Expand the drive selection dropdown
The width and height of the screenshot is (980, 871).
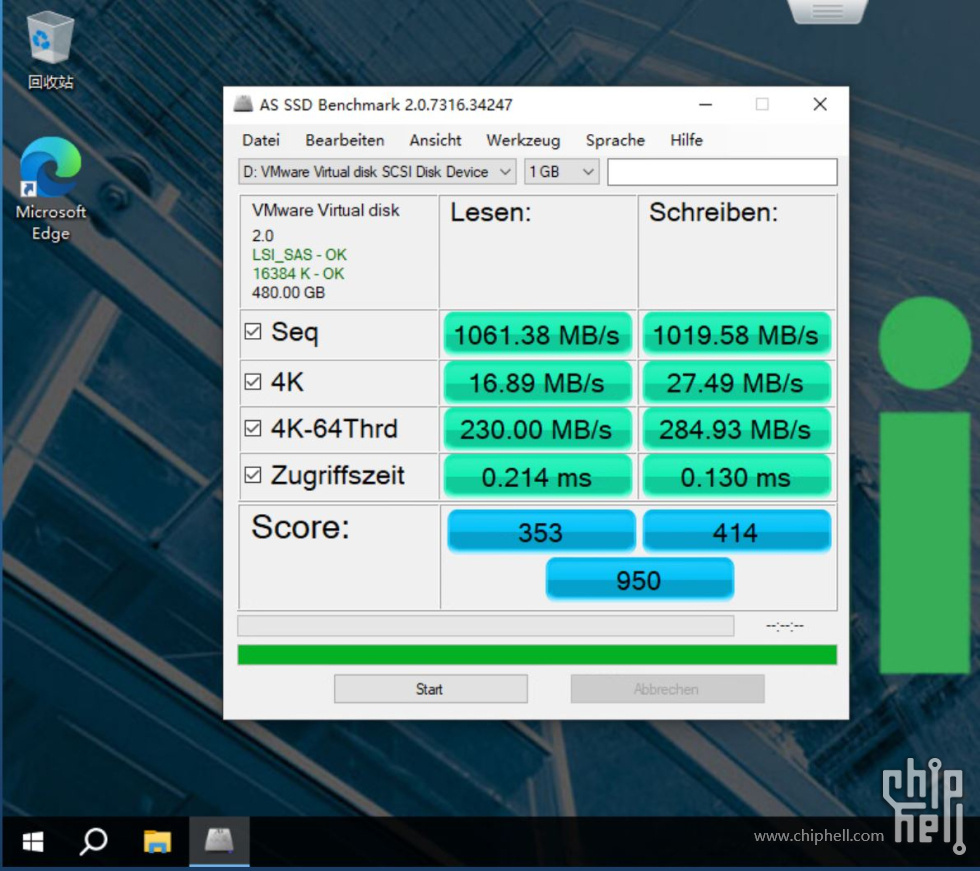(x=377, y=172)
